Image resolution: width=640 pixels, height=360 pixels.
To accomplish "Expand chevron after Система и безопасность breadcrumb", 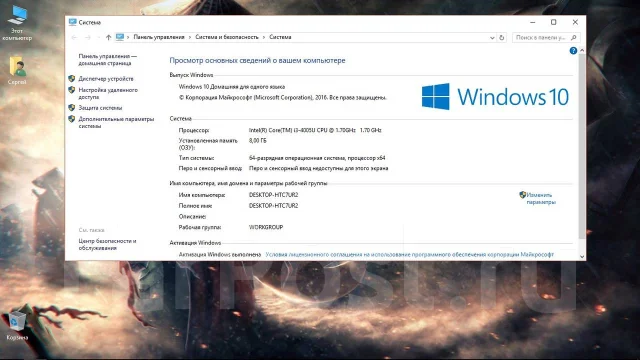I will (264, 37).
